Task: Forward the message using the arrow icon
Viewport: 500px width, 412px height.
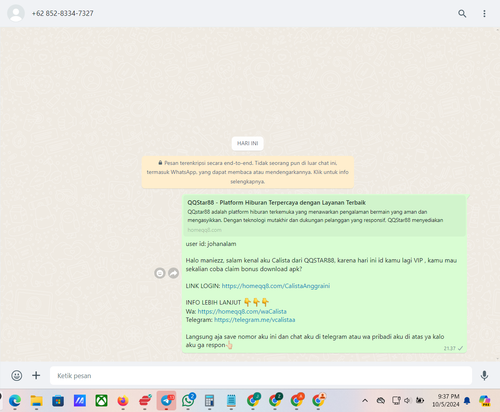Action: pos(173,273)
